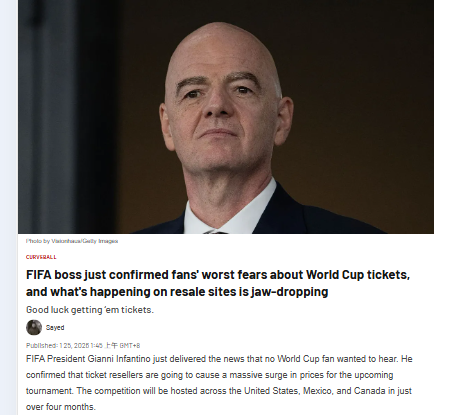Open the CURVEBALL category label

click(41, 257)
